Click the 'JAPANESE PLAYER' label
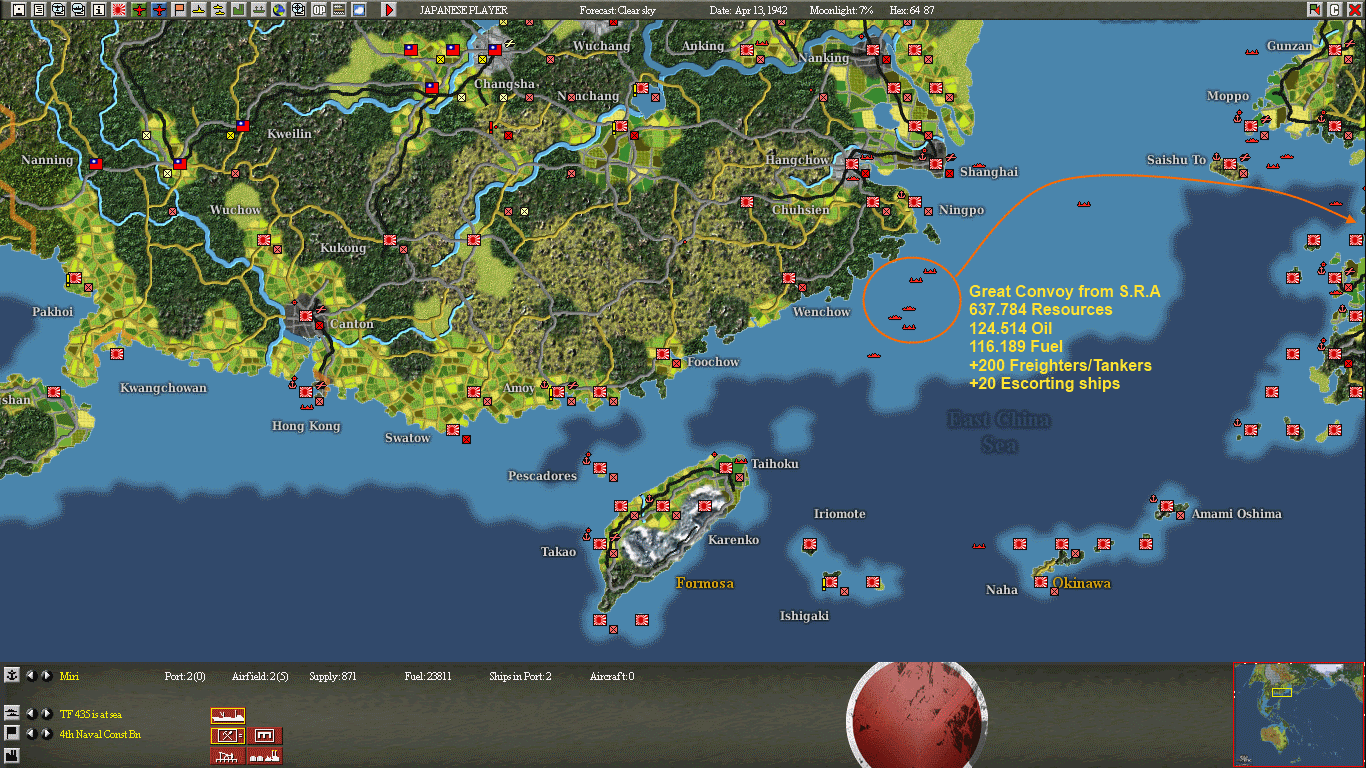 click(463, 10)
